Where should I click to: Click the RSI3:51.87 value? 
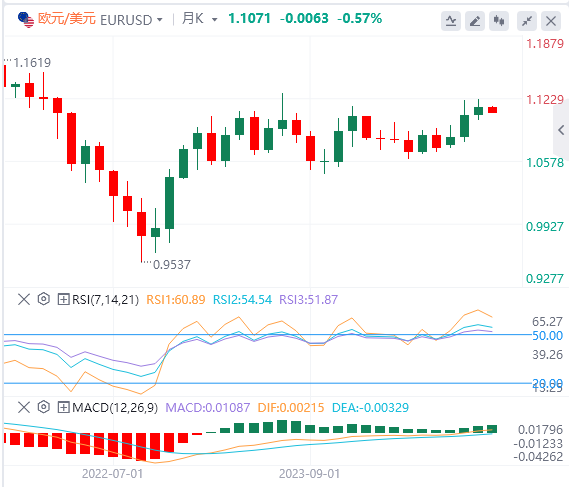click(x=308, y=300)
